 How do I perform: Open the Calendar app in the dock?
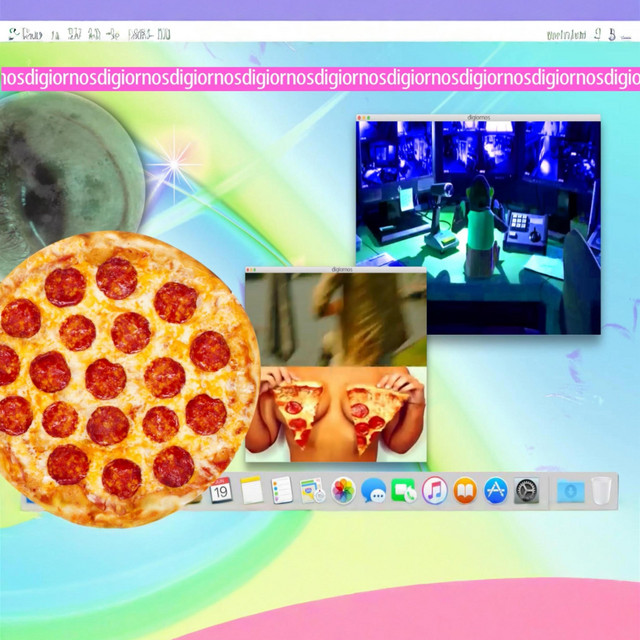[221, 490]
